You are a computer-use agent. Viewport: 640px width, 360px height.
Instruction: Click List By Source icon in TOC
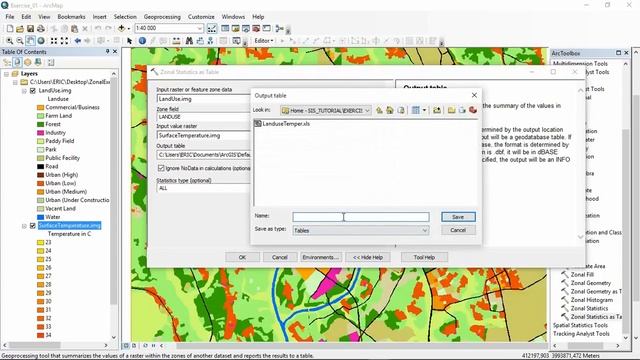click(17, 62)
